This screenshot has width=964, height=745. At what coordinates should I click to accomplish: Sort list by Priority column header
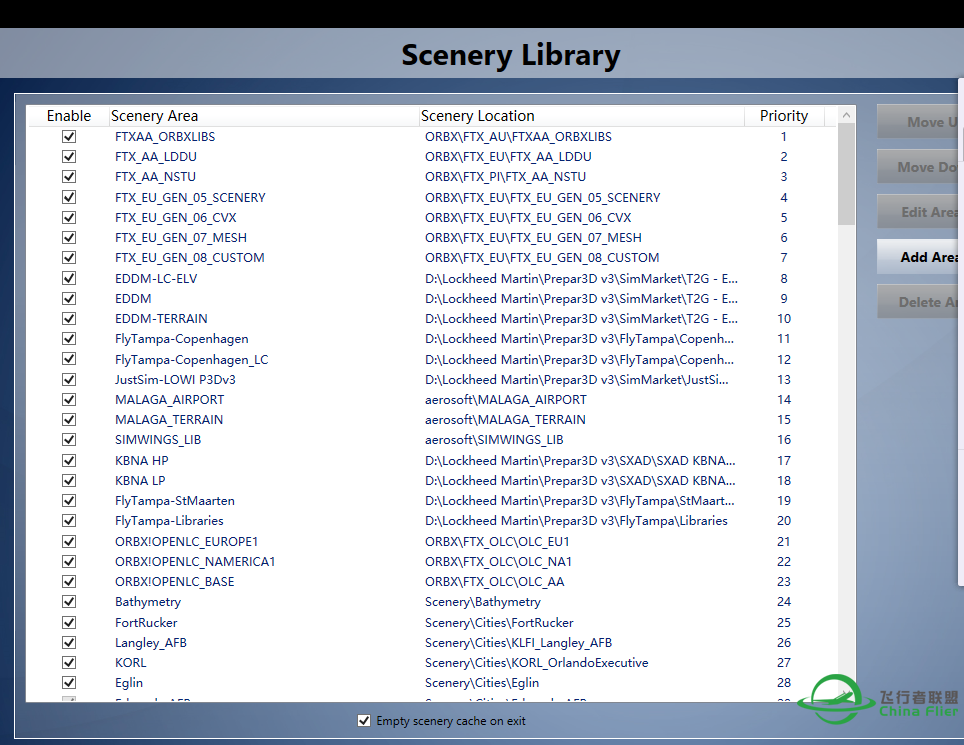coord(784,116)
